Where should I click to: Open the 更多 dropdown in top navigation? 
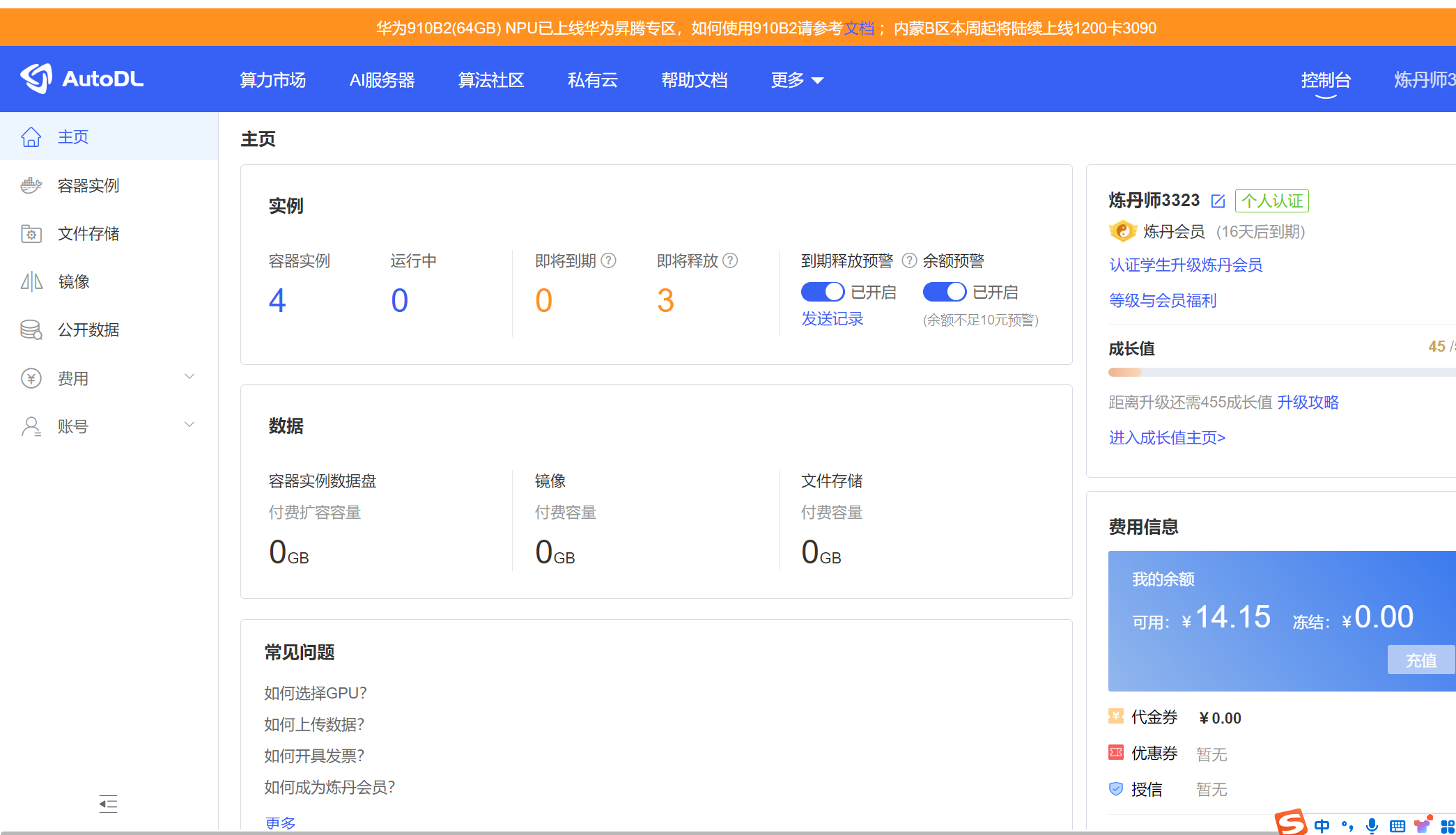point(796,79)
